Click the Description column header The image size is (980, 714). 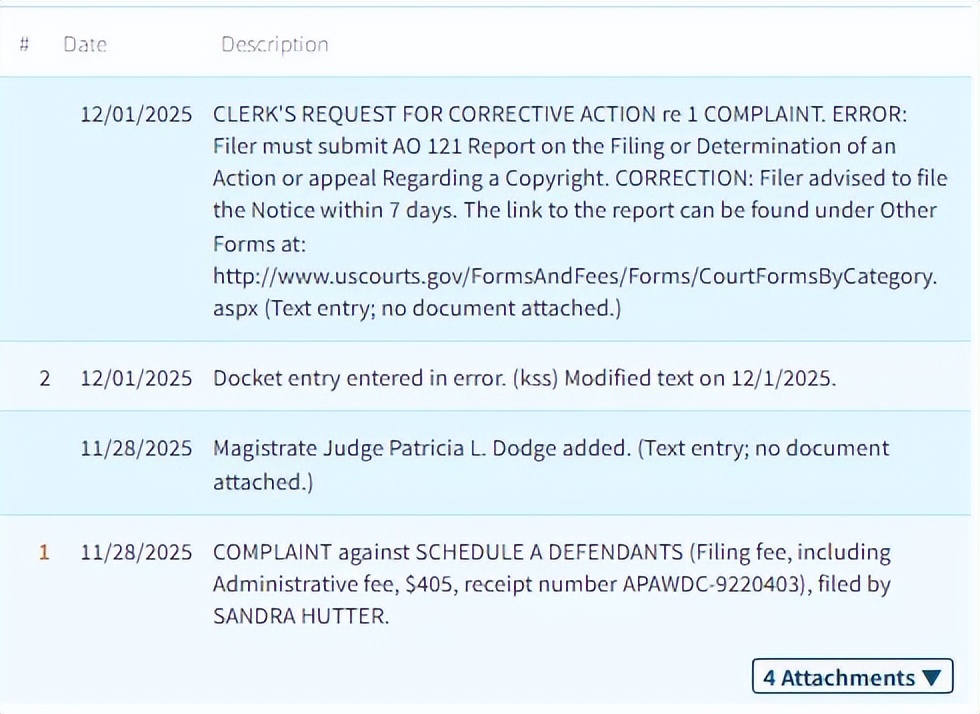[x=274, y=44]
